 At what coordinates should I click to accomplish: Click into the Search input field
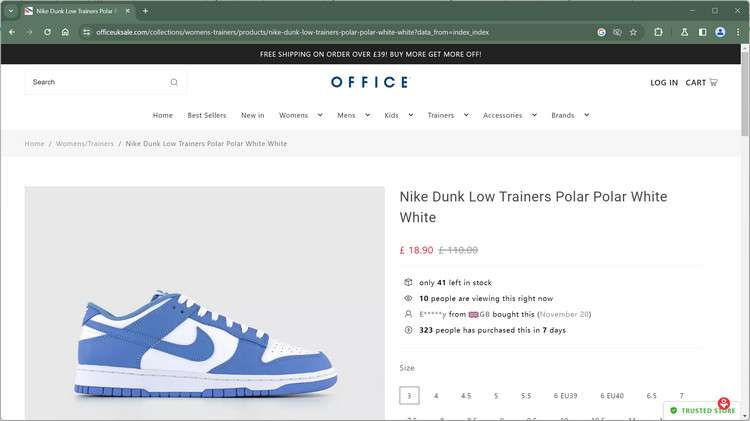[x=95, y=82]
